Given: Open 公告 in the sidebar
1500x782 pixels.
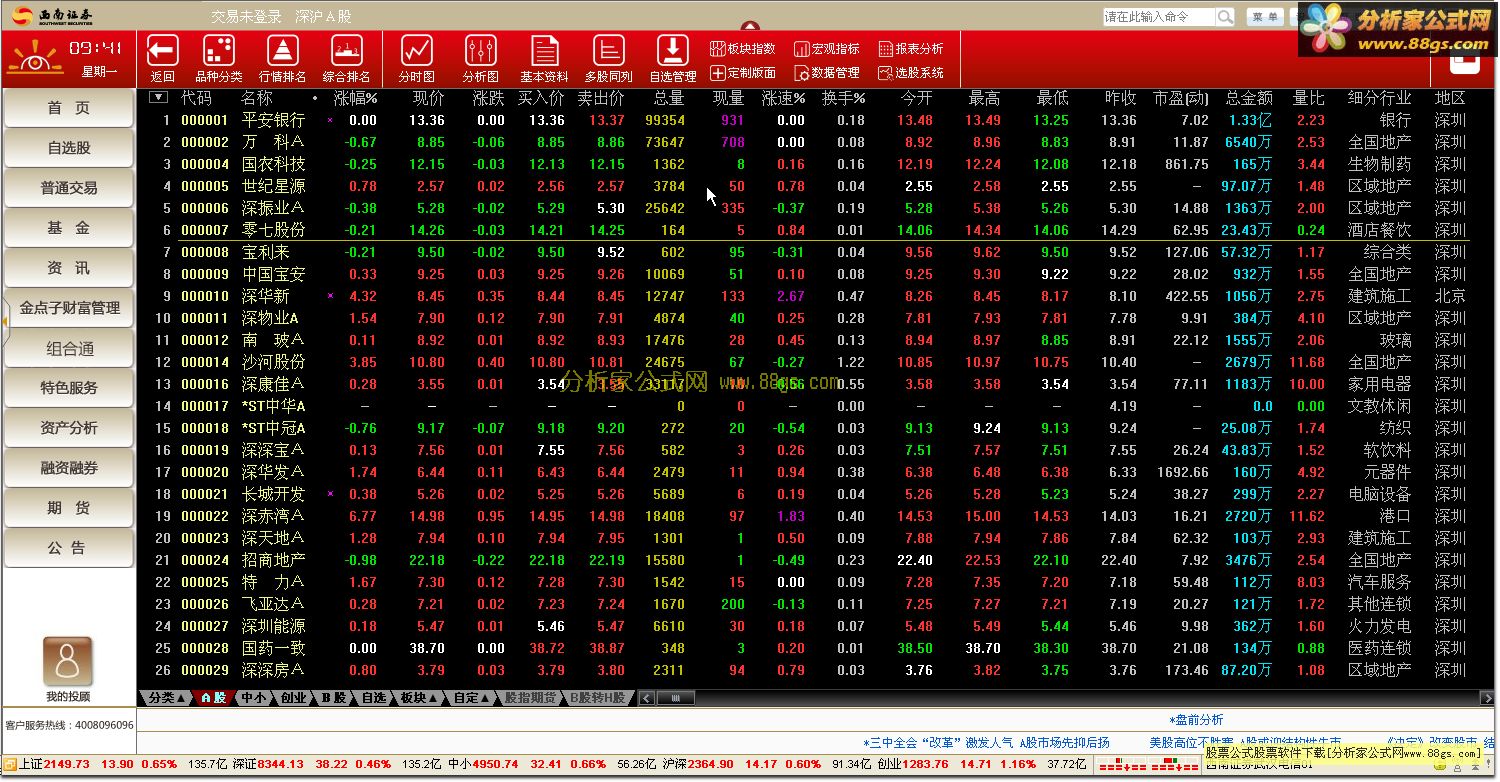Looking at the screenshot, I should pos(69,548).
